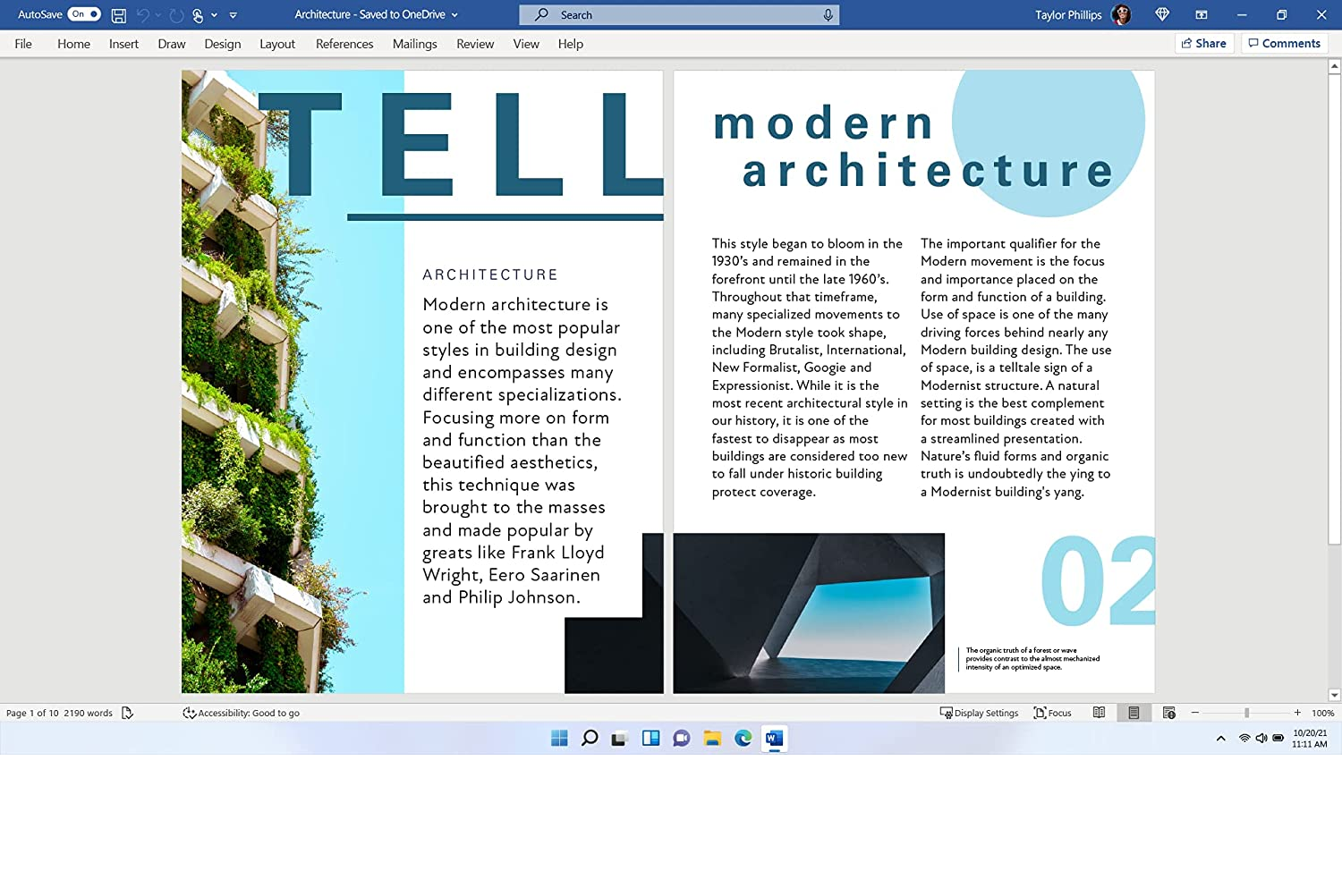
Task: Click the microphone icon in Search box
Action: [828, 15]
